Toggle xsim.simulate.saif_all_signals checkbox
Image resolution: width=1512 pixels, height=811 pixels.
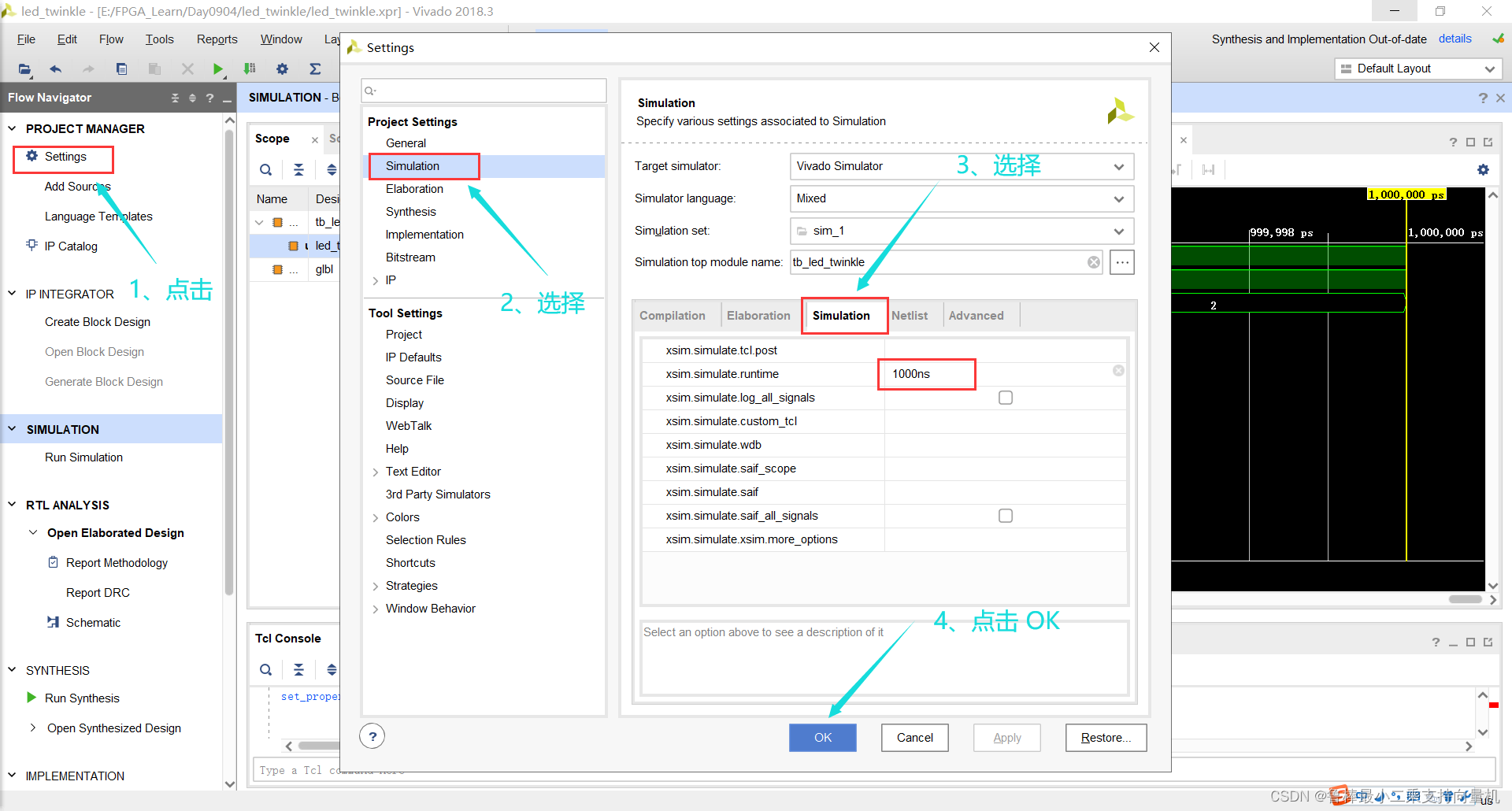[1006, 516]
